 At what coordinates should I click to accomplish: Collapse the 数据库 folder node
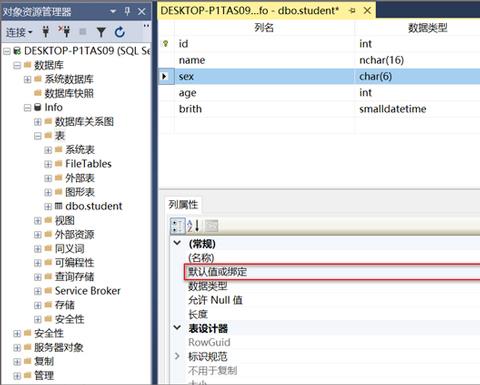tap(17, 65)
